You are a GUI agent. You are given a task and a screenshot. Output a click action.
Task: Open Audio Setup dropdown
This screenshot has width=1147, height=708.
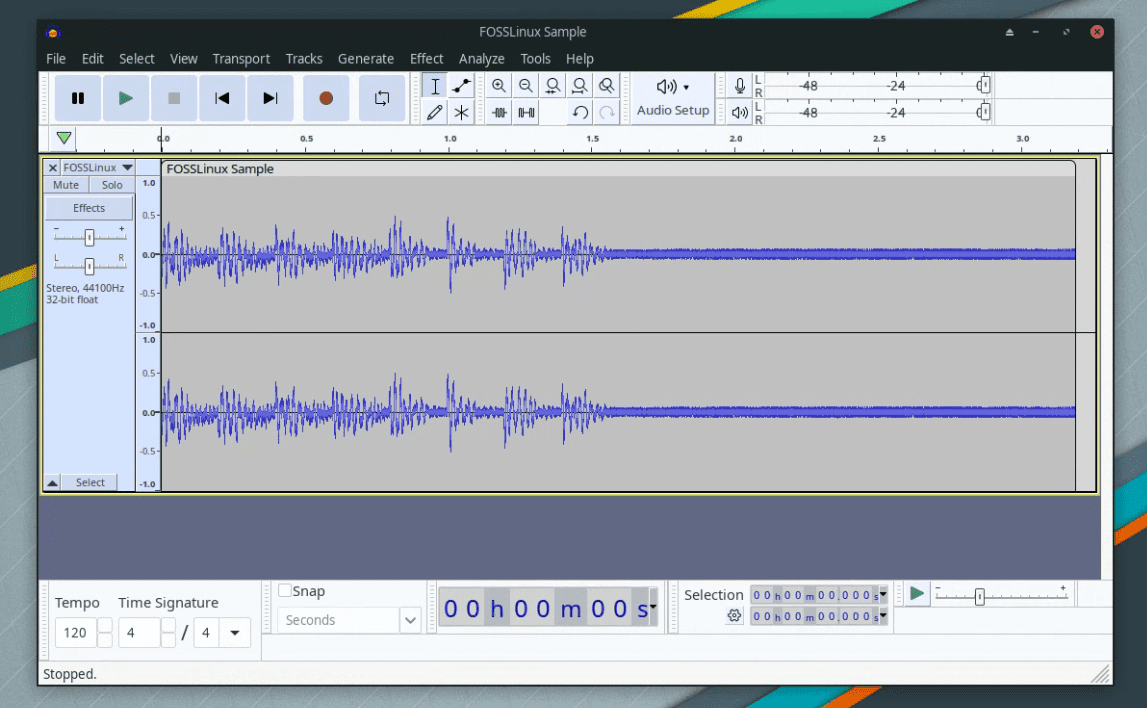pyautogui.click(x=673, y=98)
